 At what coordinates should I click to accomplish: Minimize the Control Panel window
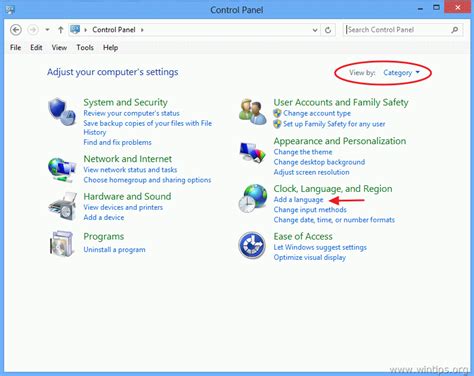[421, 8]
